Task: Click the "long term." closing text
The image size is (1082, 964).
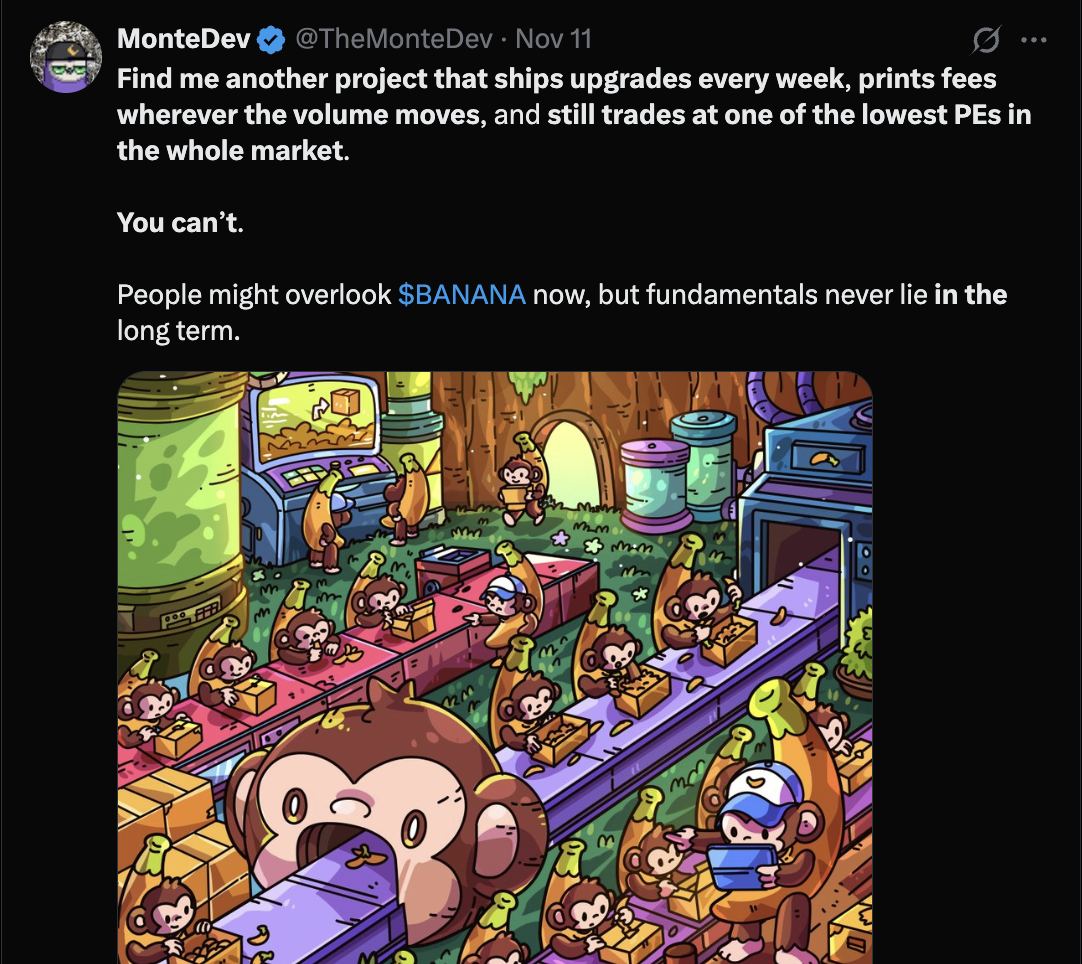Action: [179, 331]
